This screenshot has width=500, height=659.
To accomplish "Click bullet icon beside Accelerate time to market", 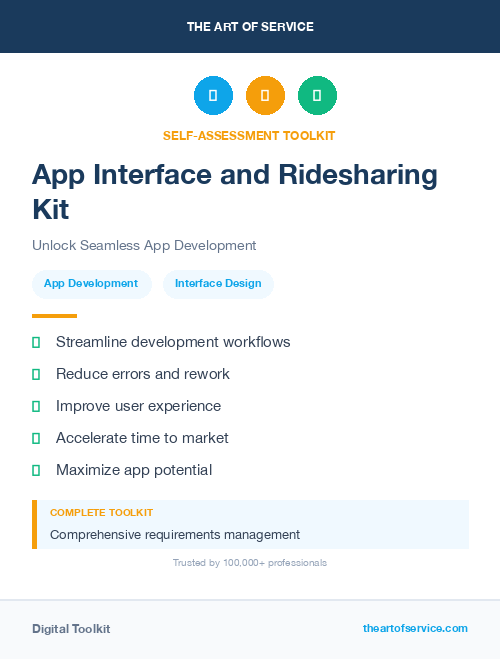I will tap(36, 438).
